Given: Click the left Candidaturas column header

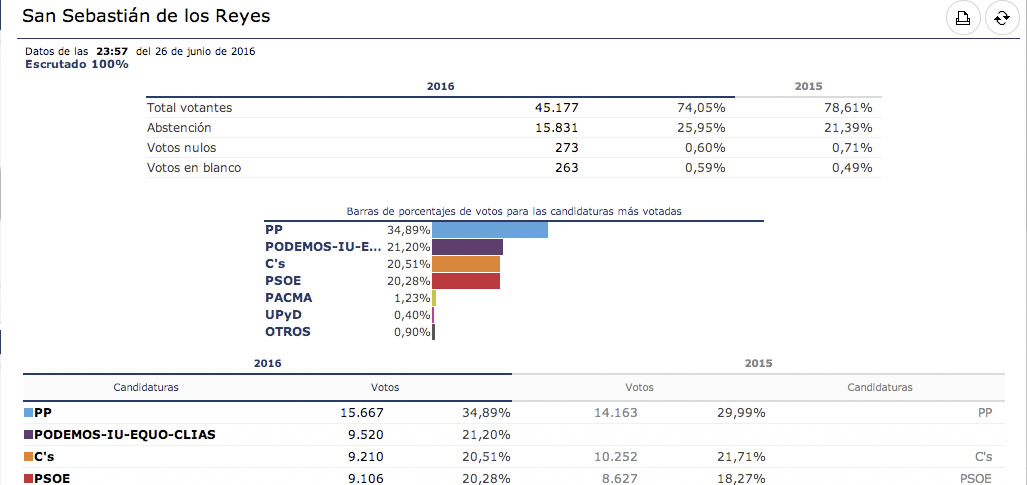Looking at the screenshot, I should (x=146, y=387).
